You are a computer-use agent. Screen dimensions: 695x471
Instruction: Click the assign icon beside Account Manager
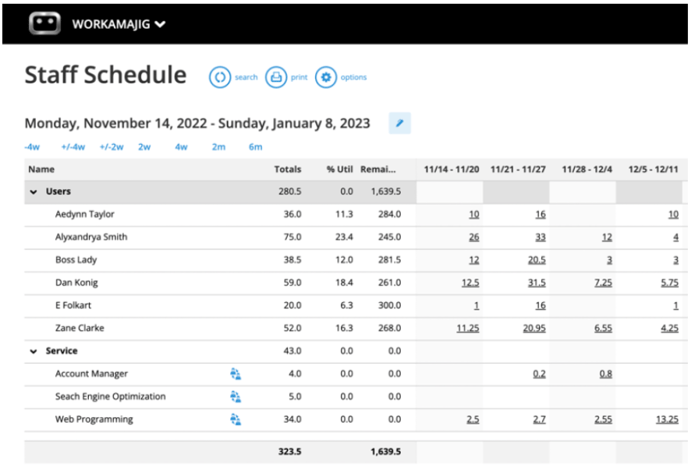tap(235, 374)
